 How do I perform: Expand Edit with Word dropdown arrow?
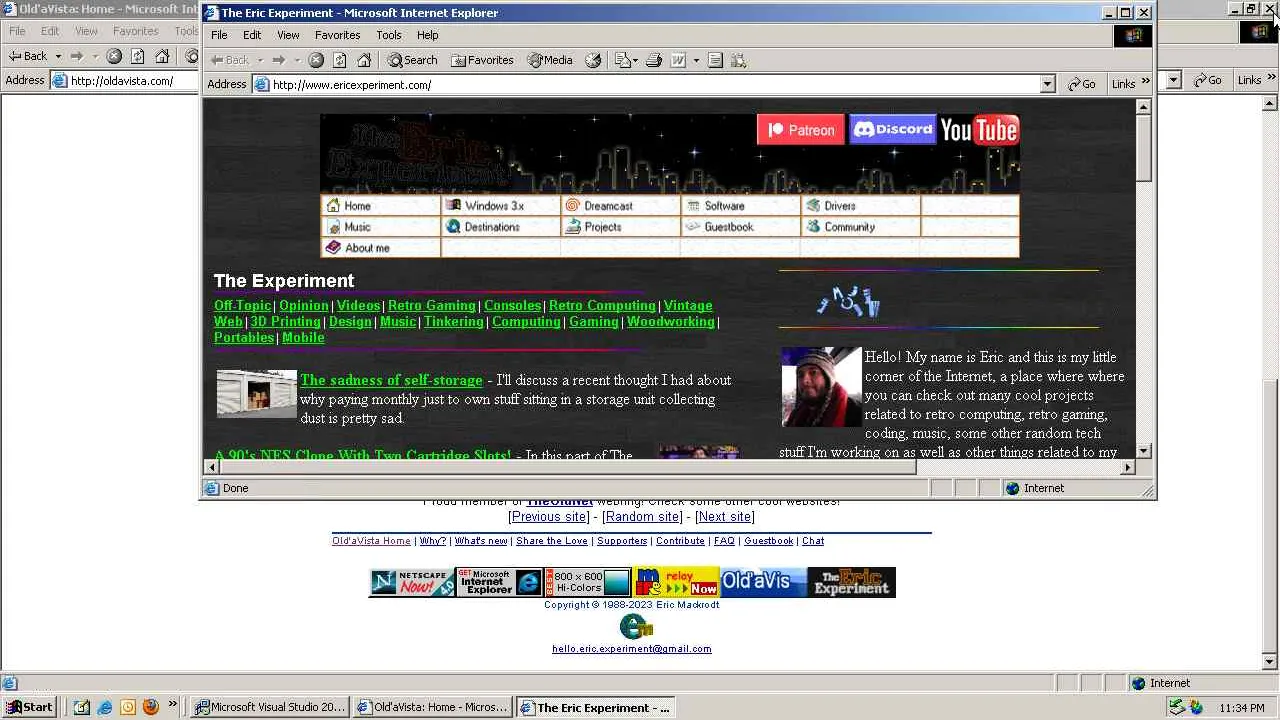point(696,60)
